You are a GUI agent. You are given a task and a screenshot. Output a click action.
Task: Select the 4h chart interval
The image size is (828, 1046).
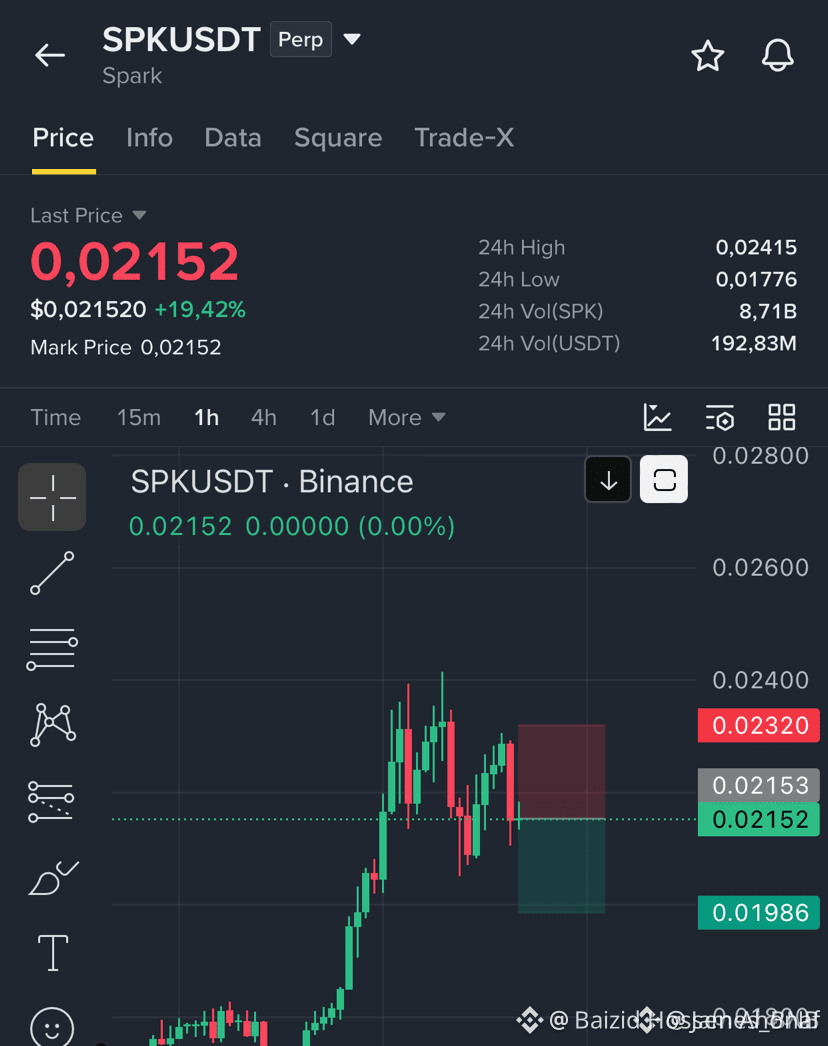(x=264, y=418)
